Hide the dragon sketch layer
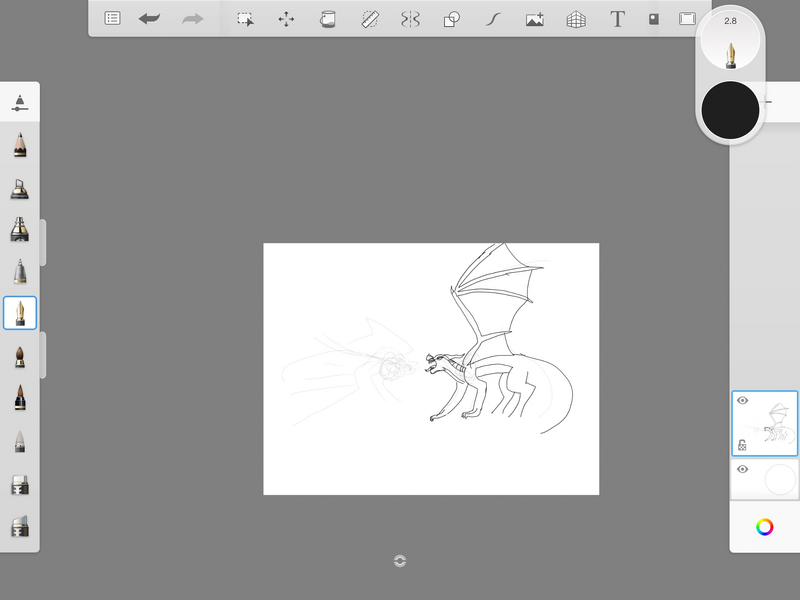 coord(742,401)
